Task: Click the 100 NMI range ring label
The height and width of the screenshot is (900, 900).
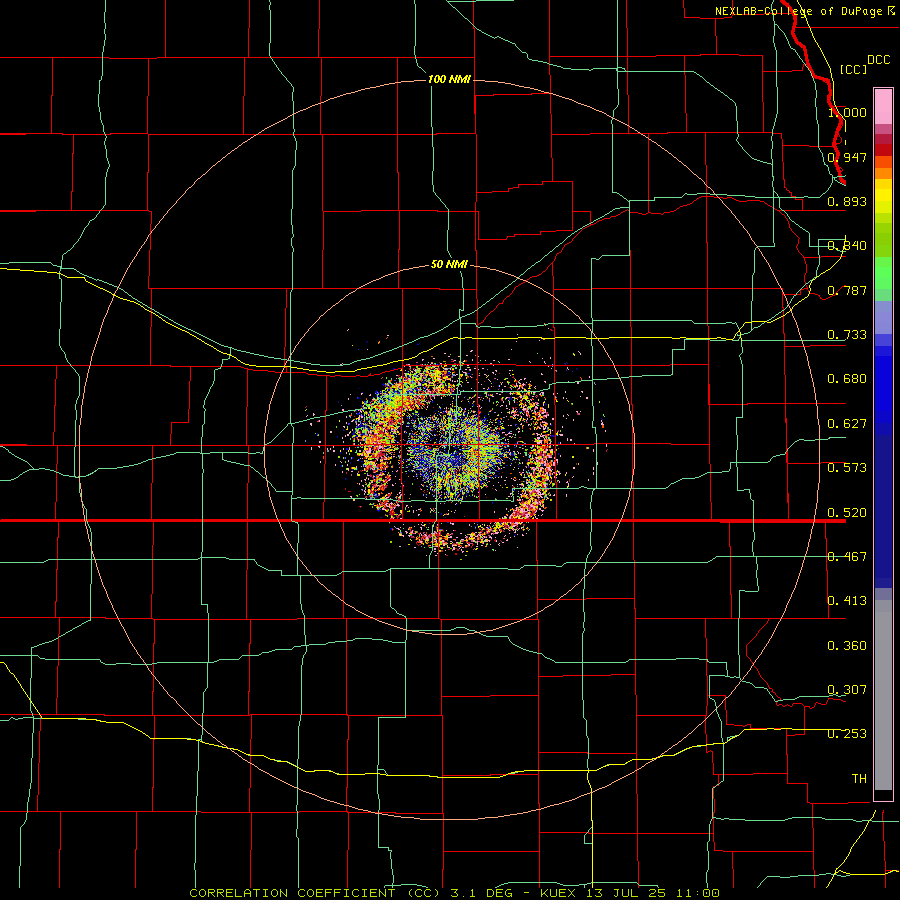Action: click(449, 79)
